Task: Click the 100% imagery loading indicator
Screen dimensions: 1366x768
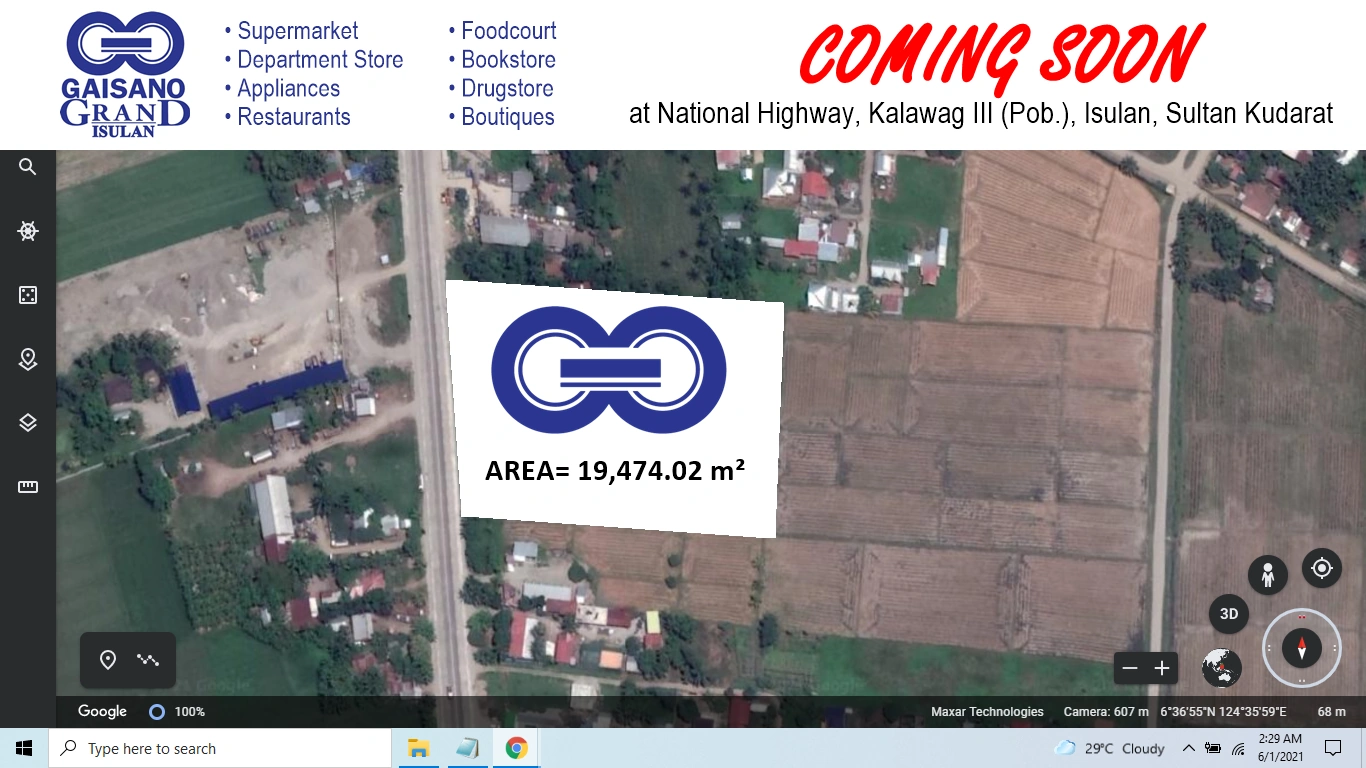Action: click(177, 712)
